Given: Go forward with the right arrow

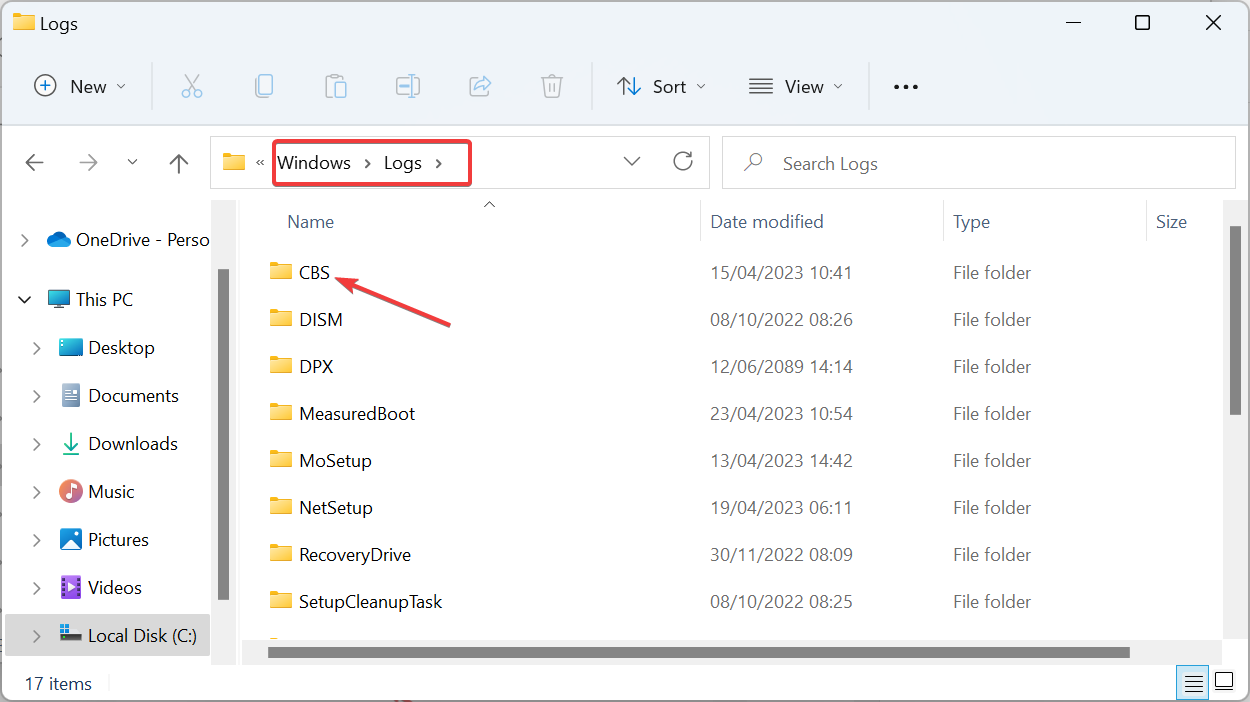Looking at the screenshot, I should tap(88, 163).
